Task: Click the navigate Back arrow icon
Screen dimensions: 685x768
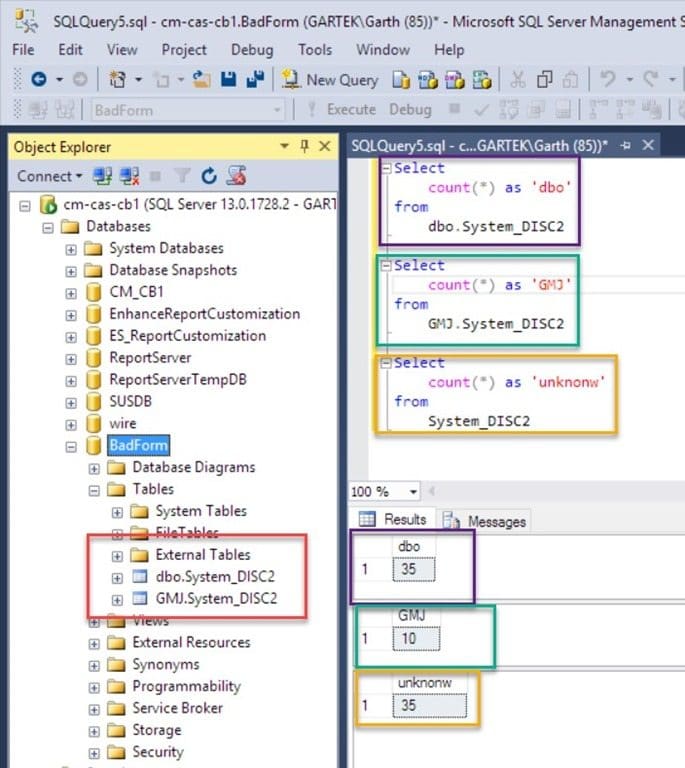Action: tap(39, 79)
